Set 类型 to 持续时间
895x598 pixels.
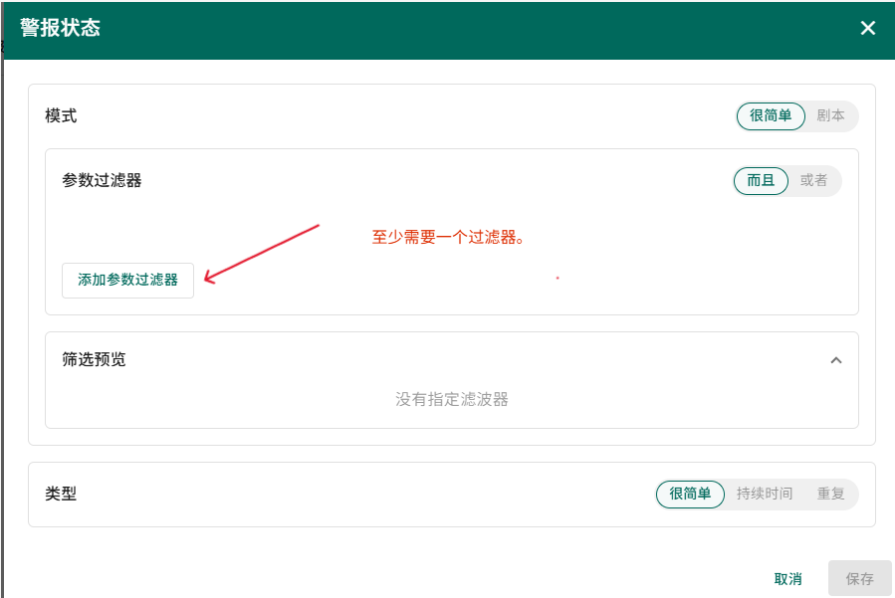click(764, 494)
